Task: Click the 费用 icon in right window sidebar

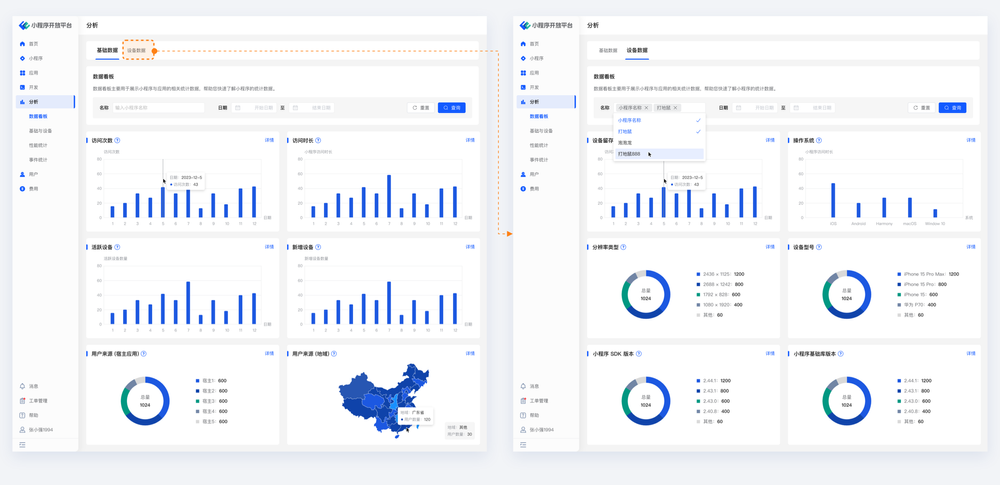Action: 523,188
